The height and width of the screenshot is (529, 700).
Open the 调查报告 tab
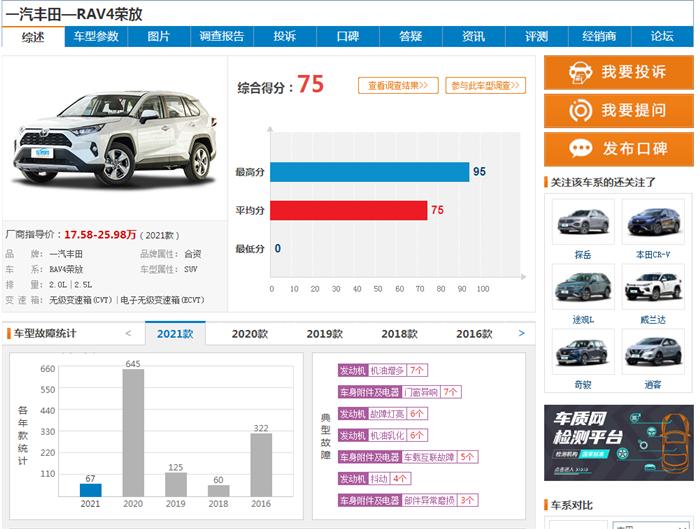coord(222,36)
